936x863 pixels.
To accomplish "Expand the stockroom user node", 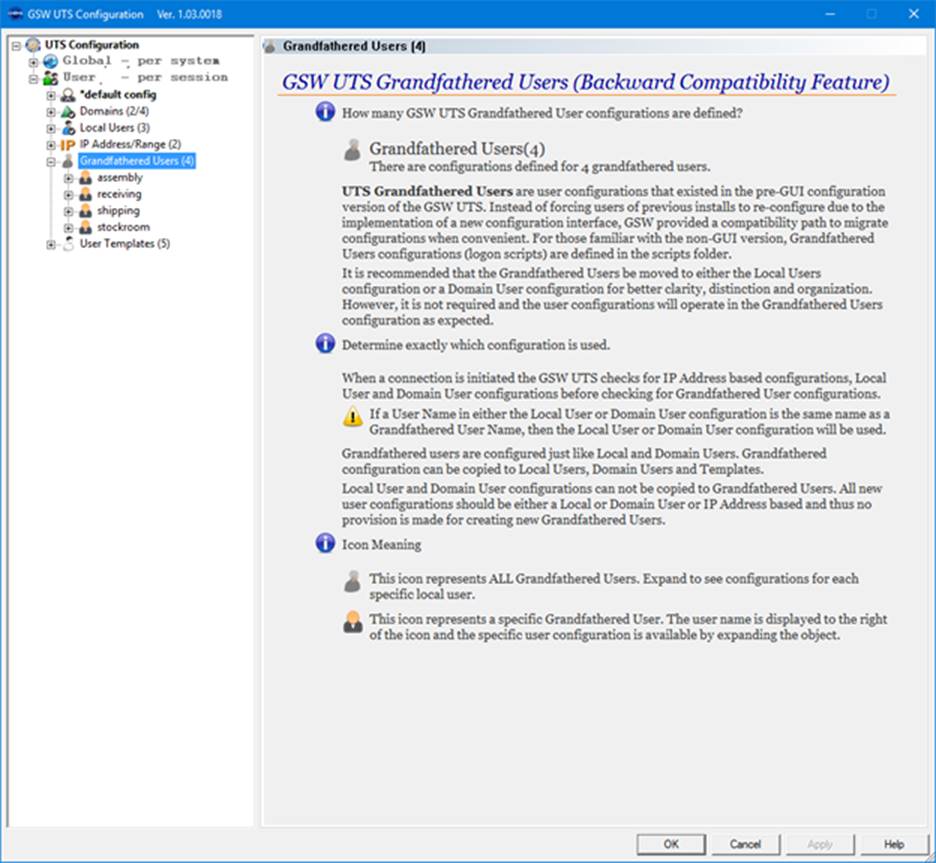I will [x=68, y=228].
